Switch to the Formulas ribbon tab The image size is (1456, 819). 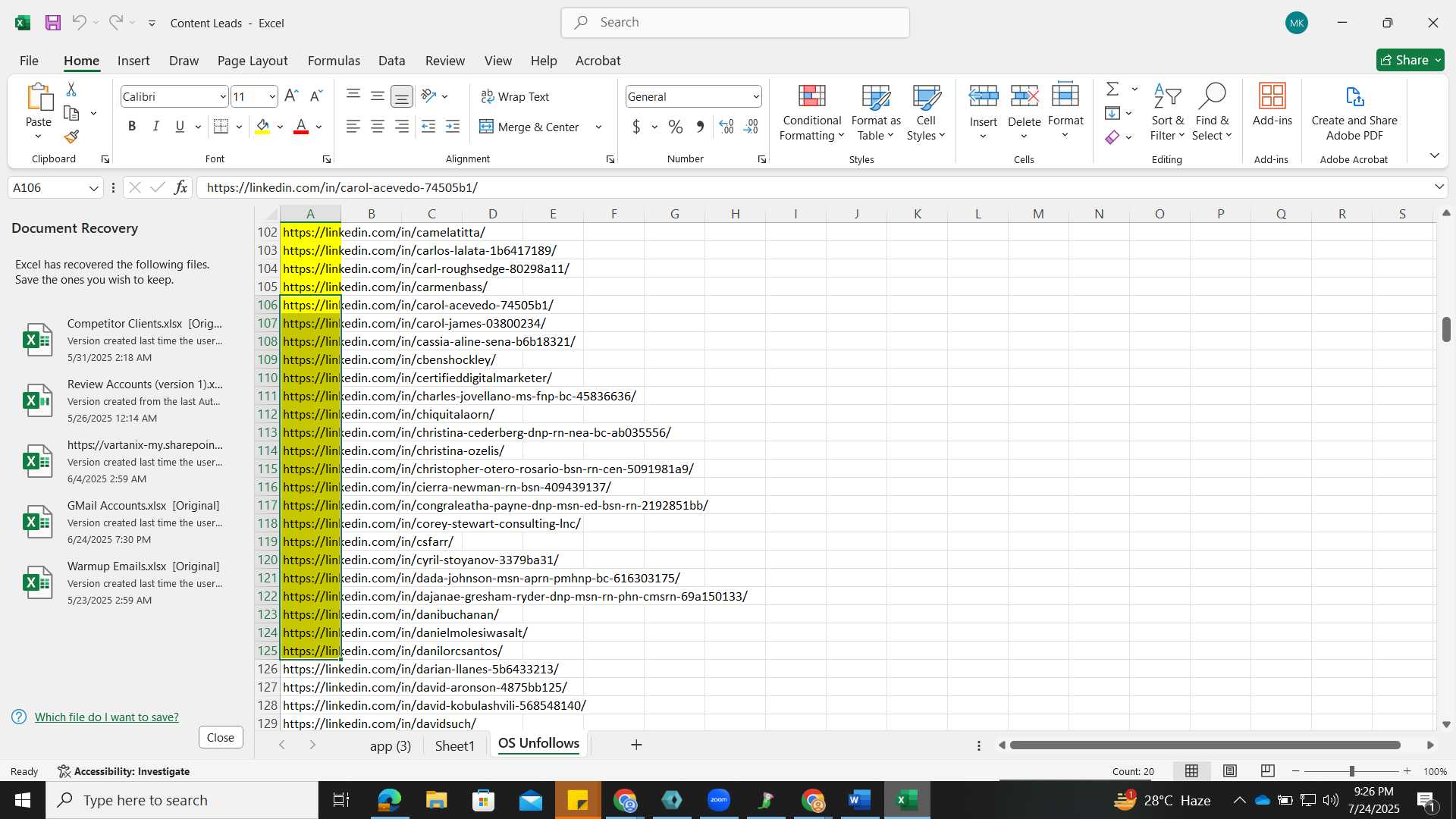coord(334,61)
